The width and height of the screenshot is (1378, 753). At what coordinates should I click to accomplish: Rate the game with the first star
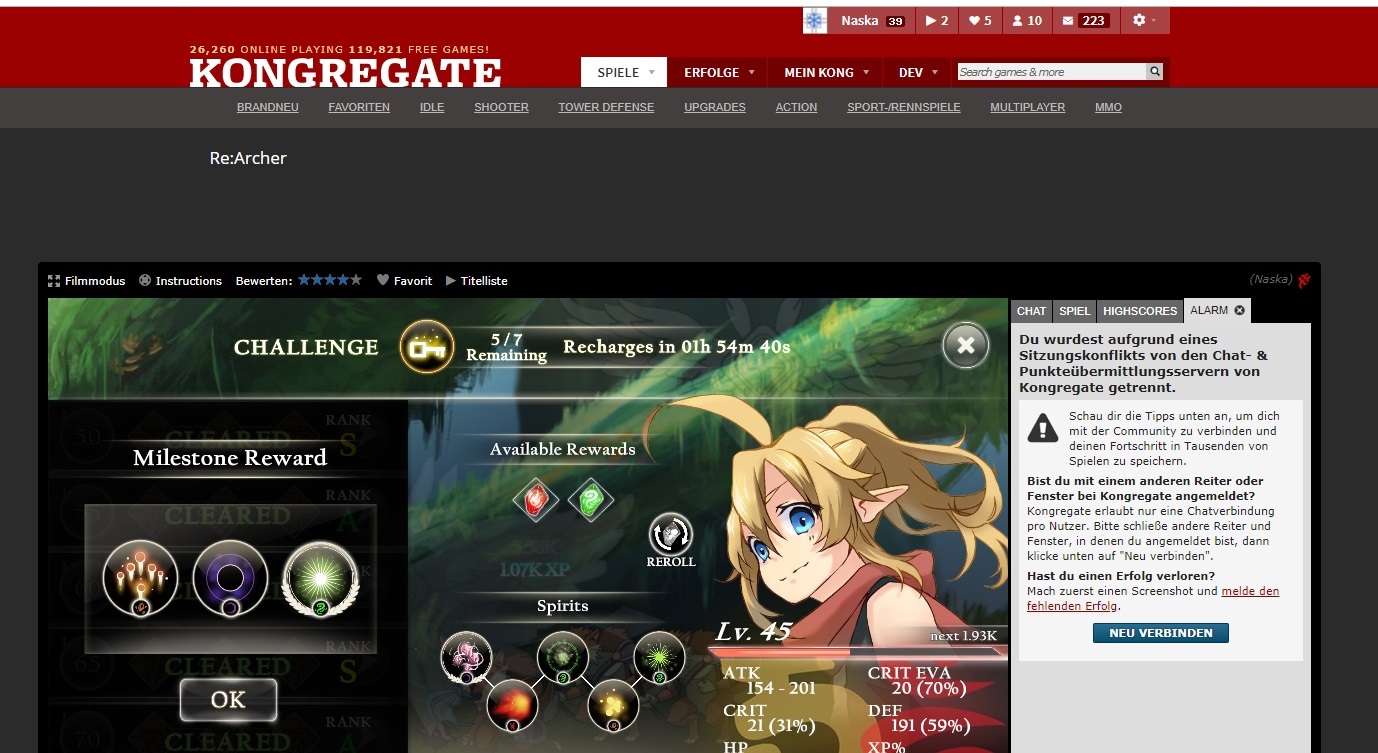[x=304, y=280]
